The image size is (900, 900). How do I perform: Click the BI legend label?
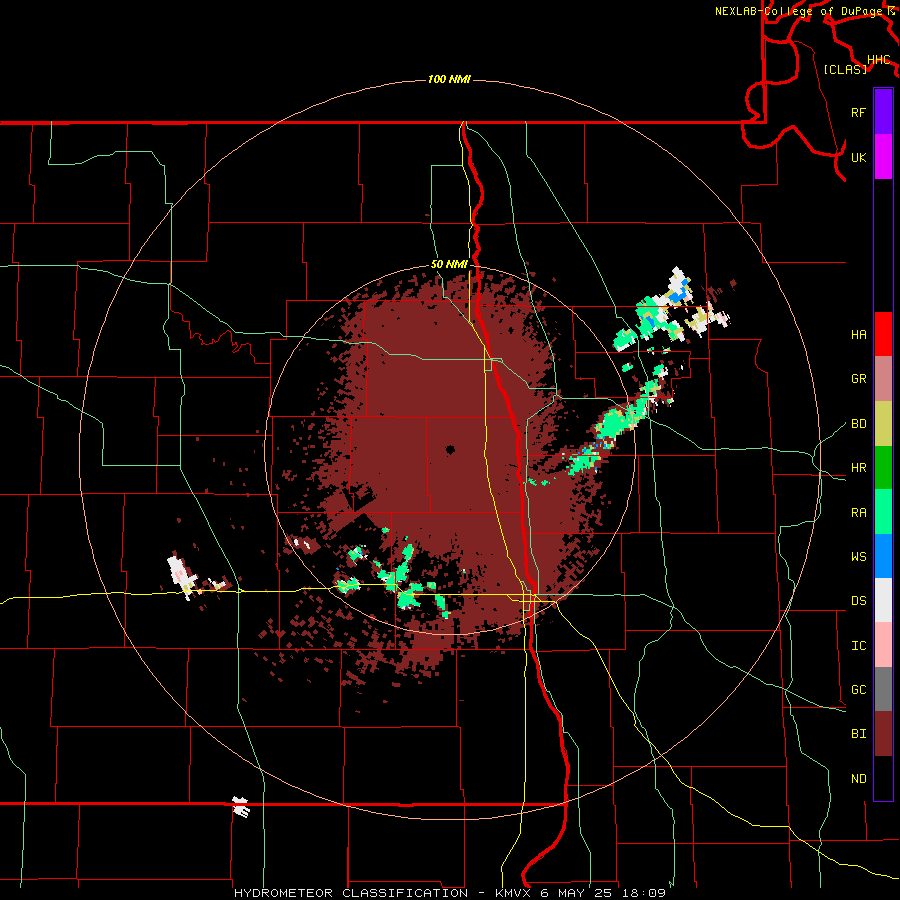(x=858, y=734)
